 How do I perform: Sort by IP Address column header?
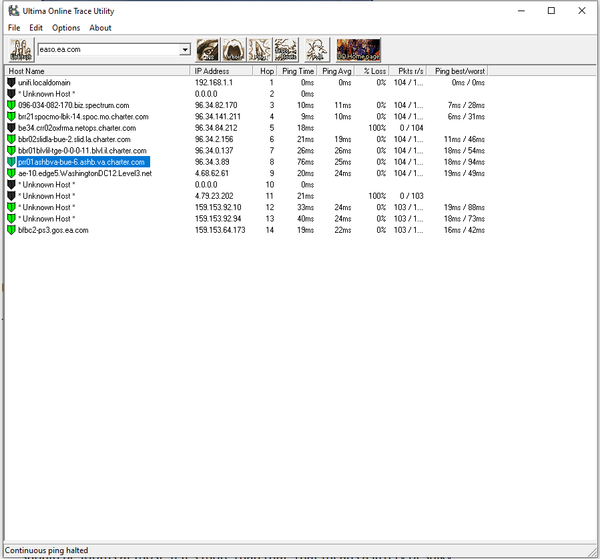(x=221, y=71)
